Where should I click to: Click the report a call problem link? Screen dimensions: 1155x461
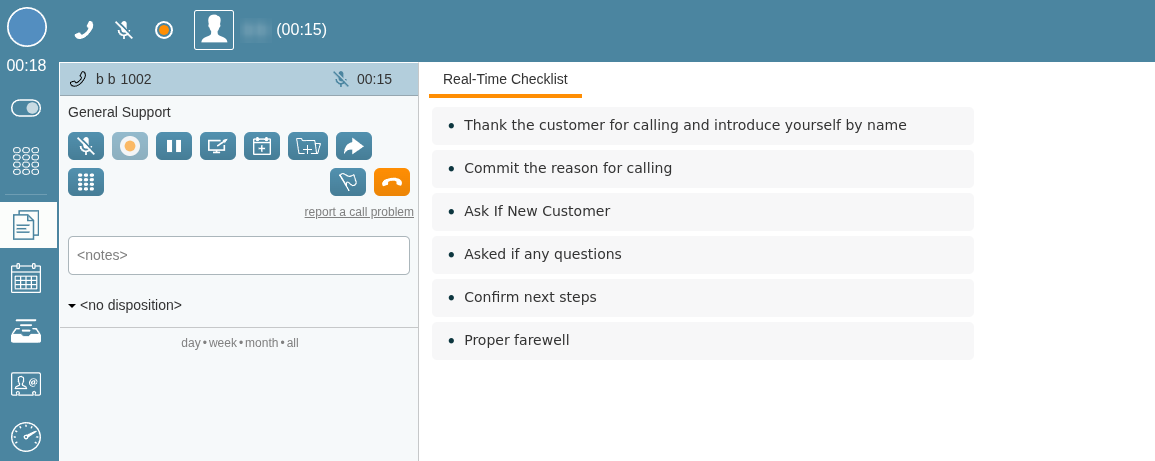pyautogui.click(x=359, y=212)
